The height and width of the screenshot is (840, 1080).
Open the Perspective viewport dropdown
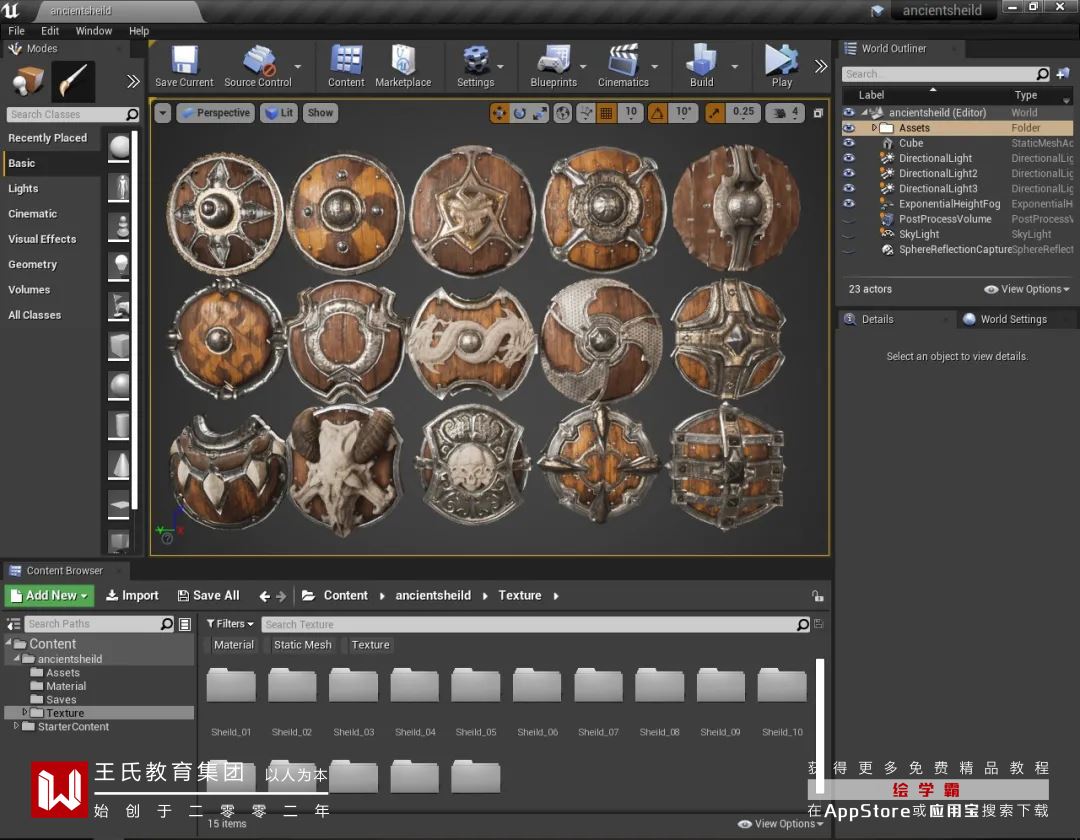215,113
